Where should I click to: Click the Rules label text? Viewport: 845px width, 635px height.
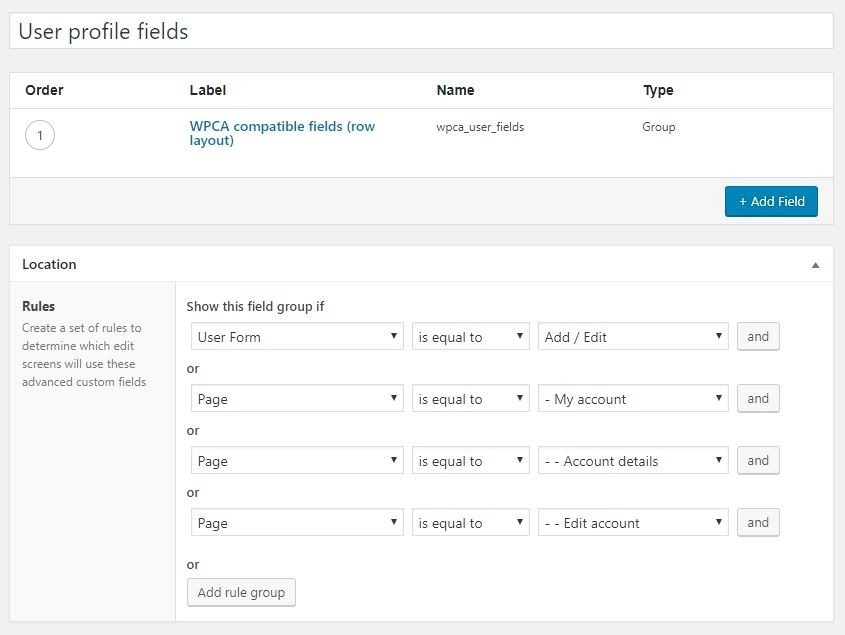(38, 306)
